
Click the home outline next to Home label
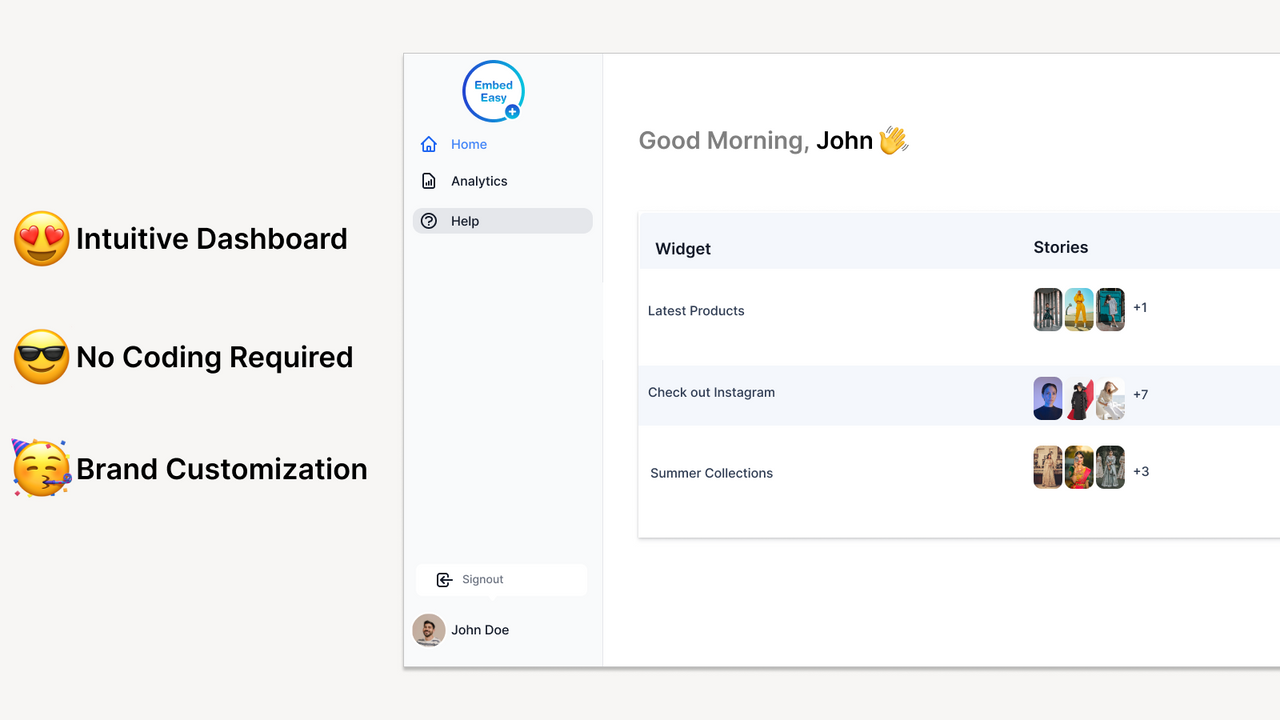pyautogui.click(x=428, y=144)
